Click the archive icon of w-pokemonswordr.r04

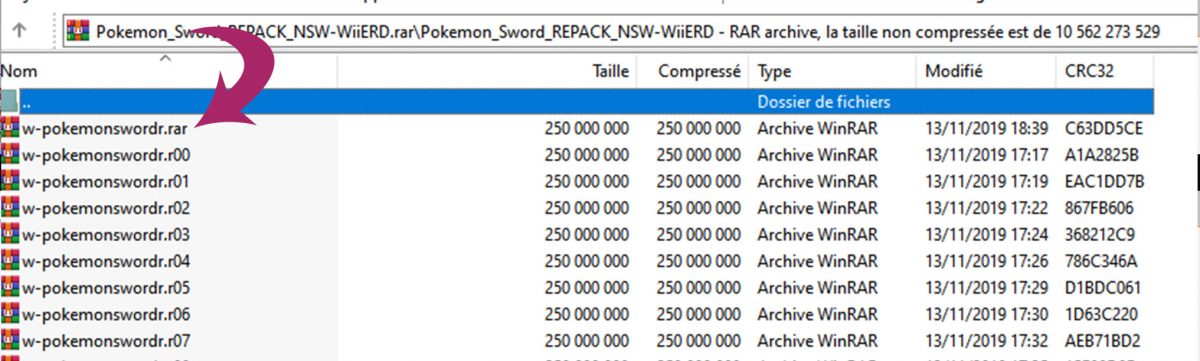tap(10, 261)
